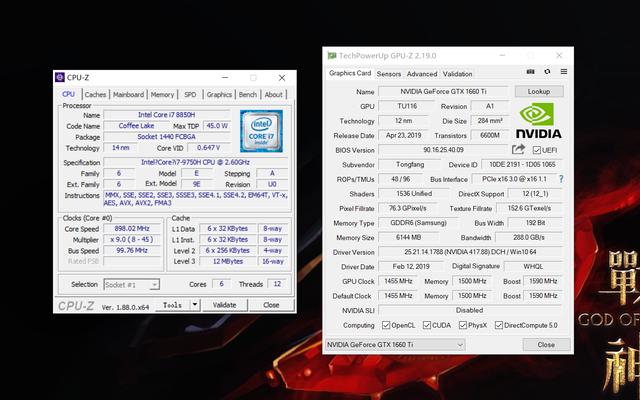Switch to the Mainboard tab

(x=129, y=94)
